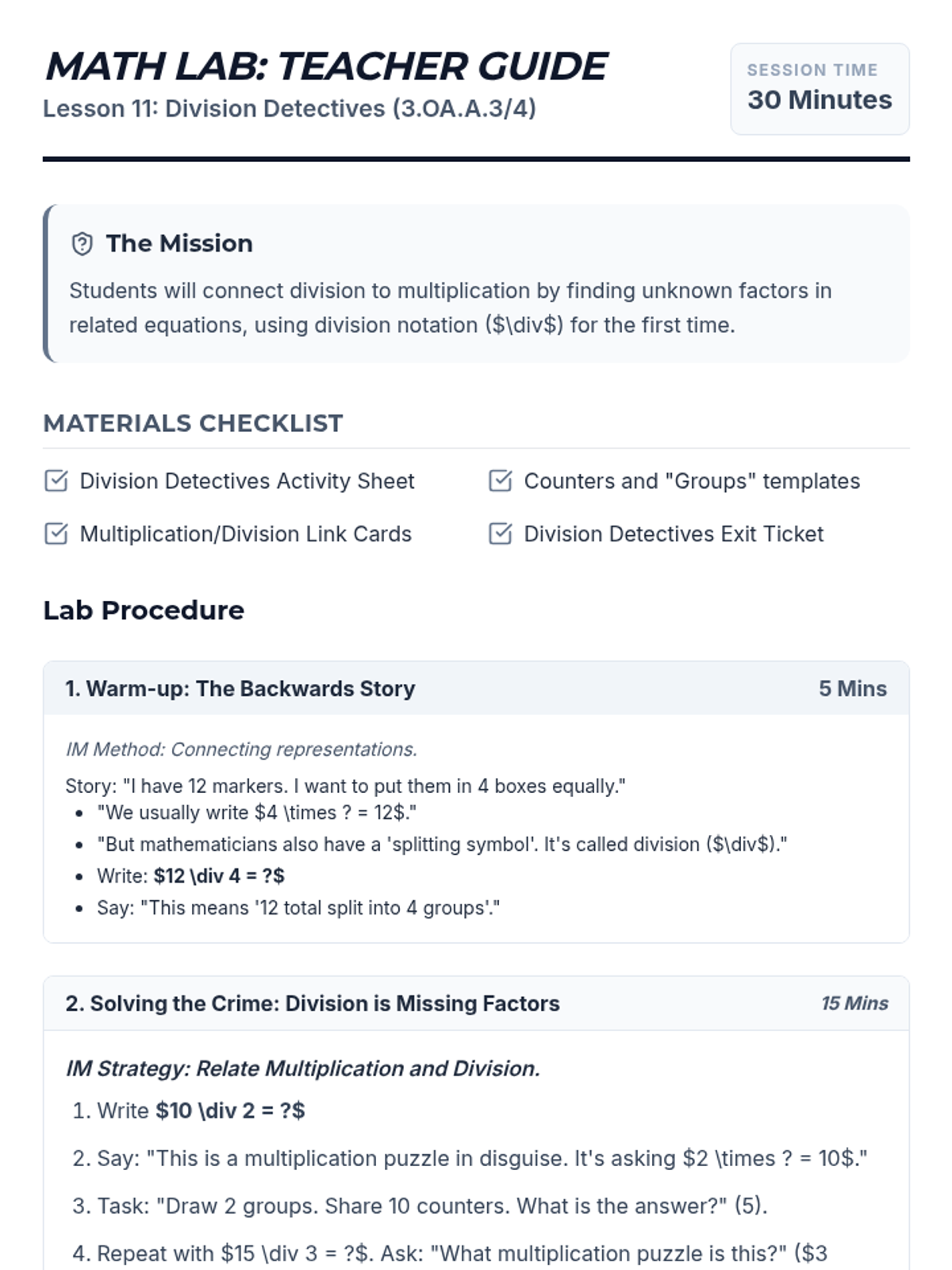
Task: Click the MATERIALS CHECKLIST heading
Action: point(193,423)
